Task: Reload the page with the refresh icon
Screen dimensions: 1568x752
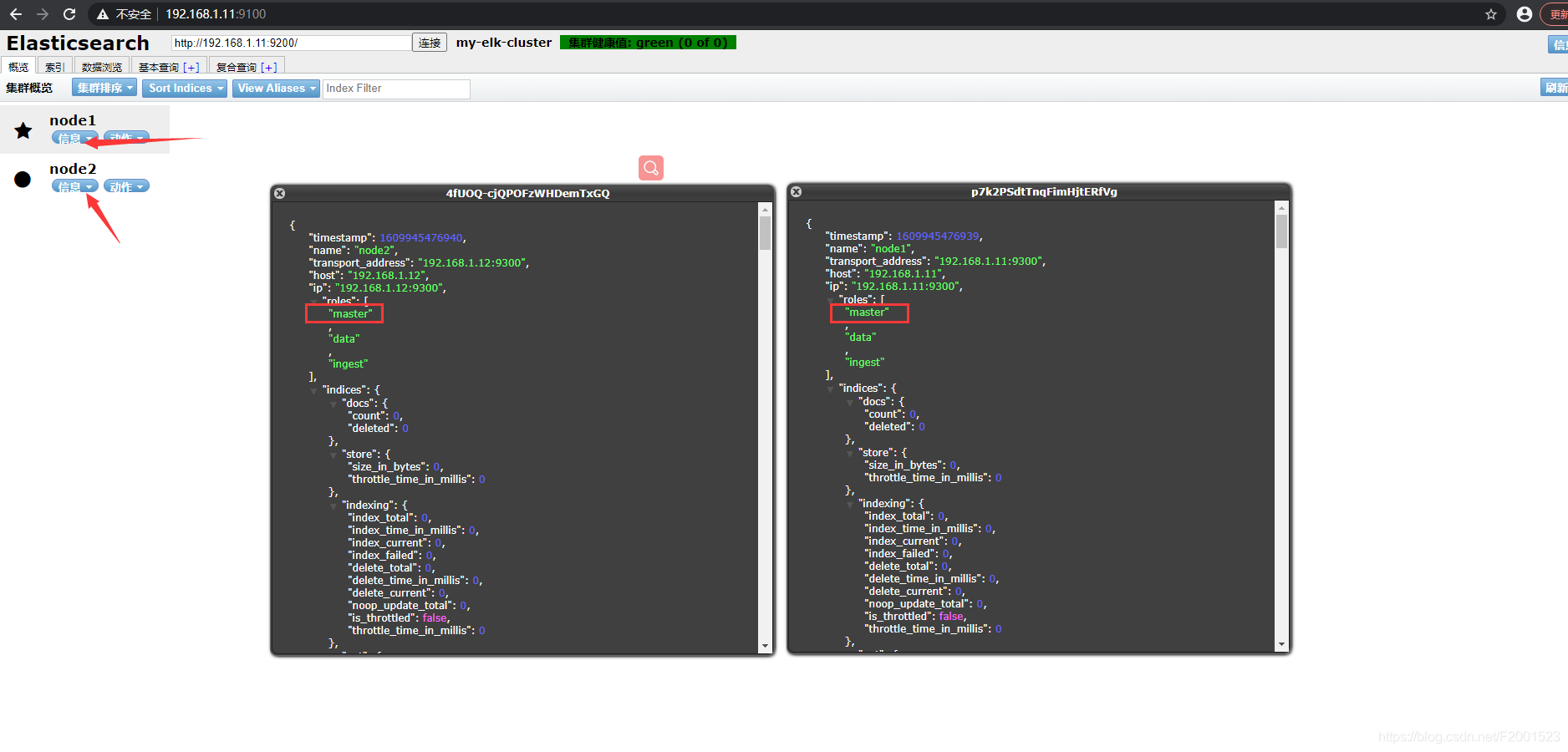Action: tap(69, 14)
